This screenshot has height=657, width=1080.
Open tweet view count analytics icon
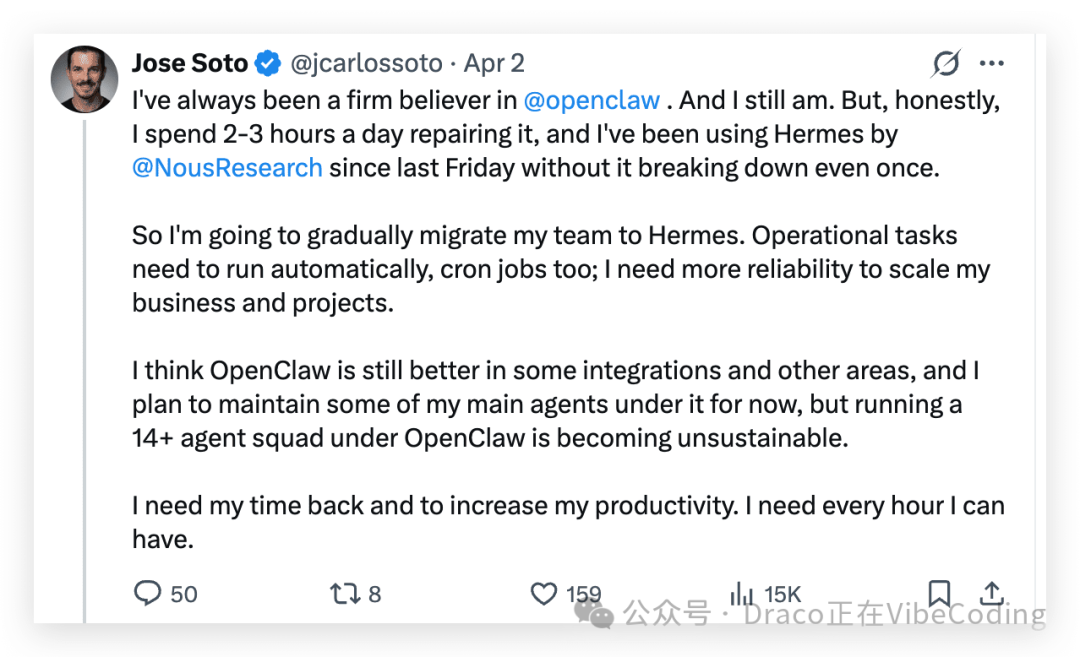[741, 593]
